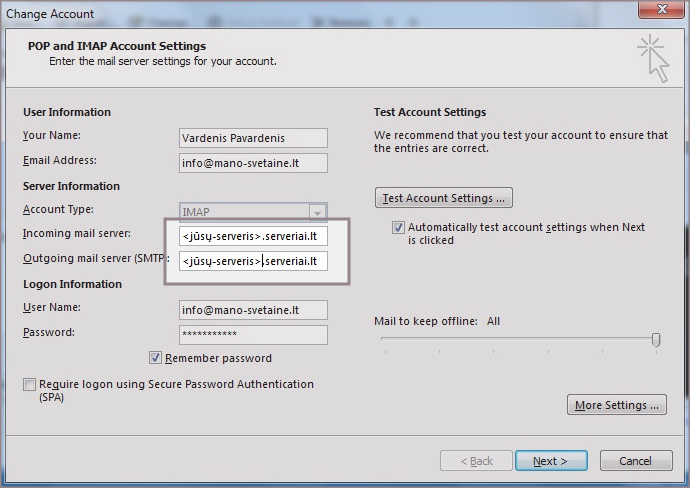Image resolution: width=690 pixels, height=488 pixels.
Task: Select the Mail to keep offline slider handle
Action: click(656, 340)
